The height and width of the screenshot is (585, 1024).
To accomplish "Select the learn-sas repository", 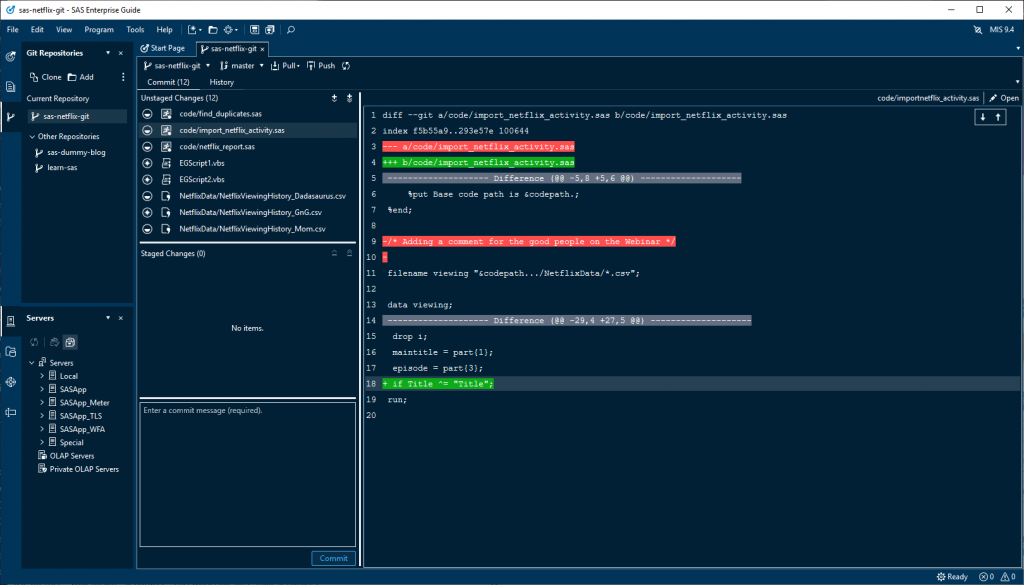I will [x=62, y=168].
